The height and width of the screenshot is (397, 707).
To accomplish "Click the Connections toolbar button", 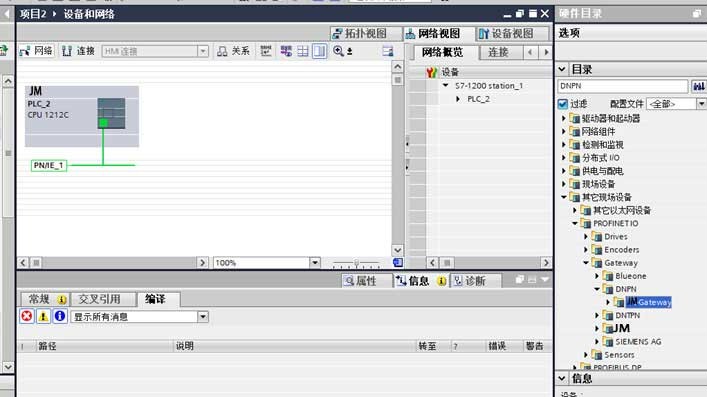I will [78, 51].
